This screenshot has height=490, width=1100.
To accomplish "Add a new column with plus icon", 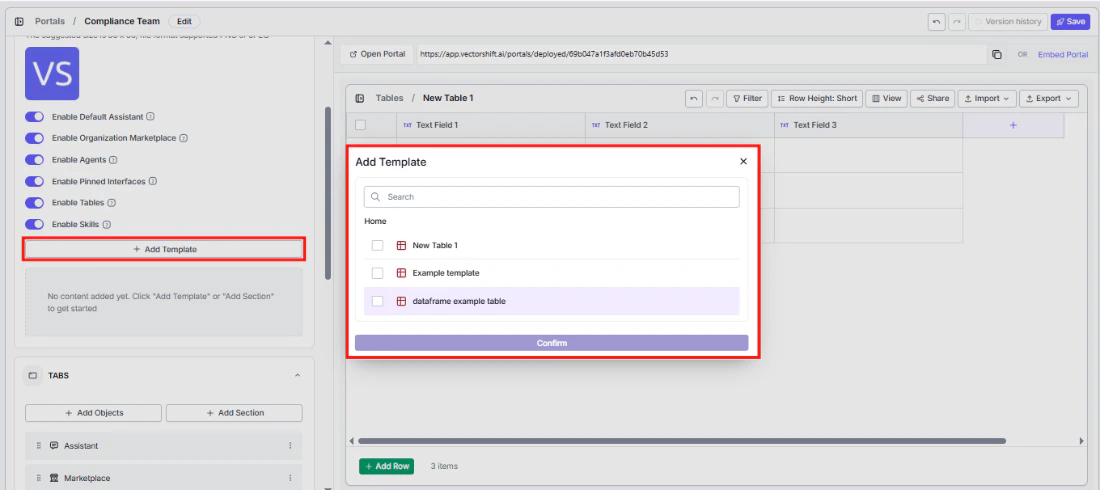I will pyautogui.click(x=1013, y=125).
